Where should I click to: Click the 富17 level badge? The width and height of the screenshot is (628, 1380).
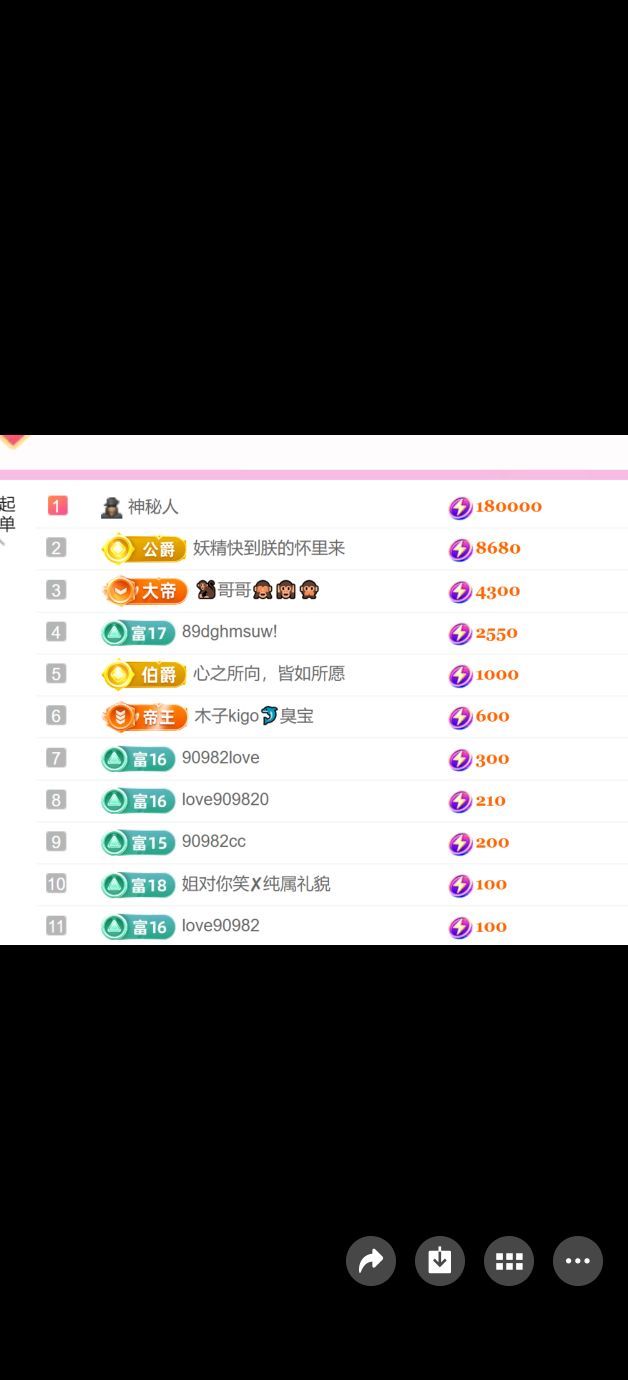(x=138, y=633)
